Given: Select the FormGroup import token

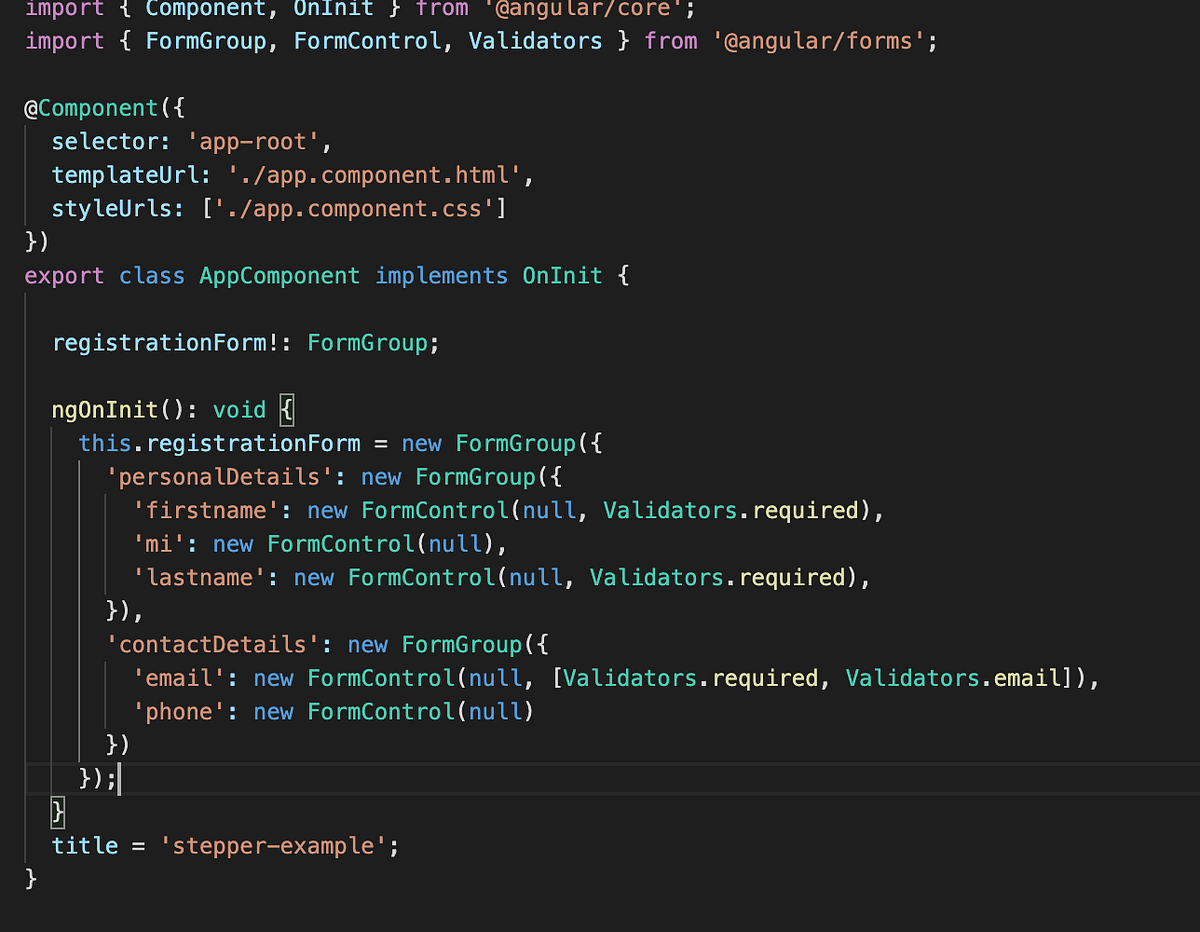Looking at the screenshot, I should coord(206,41).
